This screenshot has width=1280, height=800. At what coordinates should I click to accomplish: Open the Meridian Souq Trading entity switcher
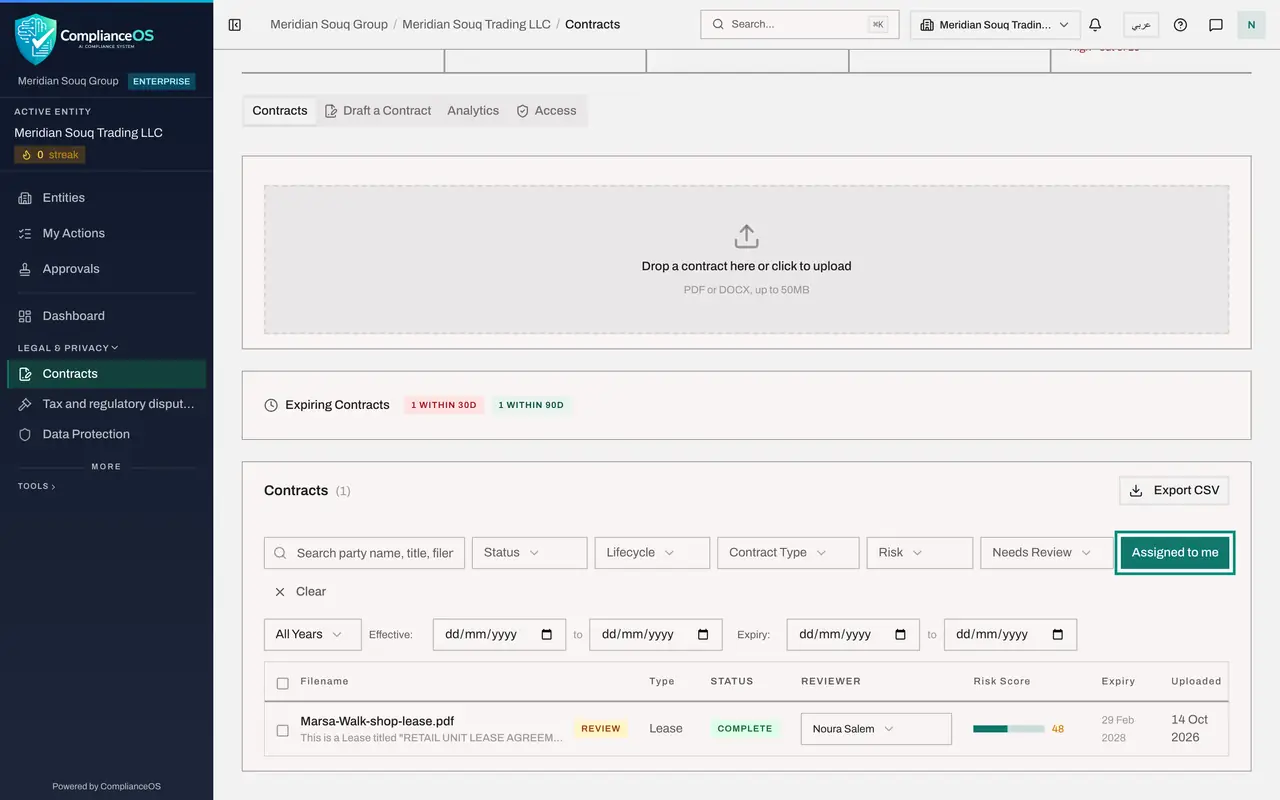click(x=995, y=25)
